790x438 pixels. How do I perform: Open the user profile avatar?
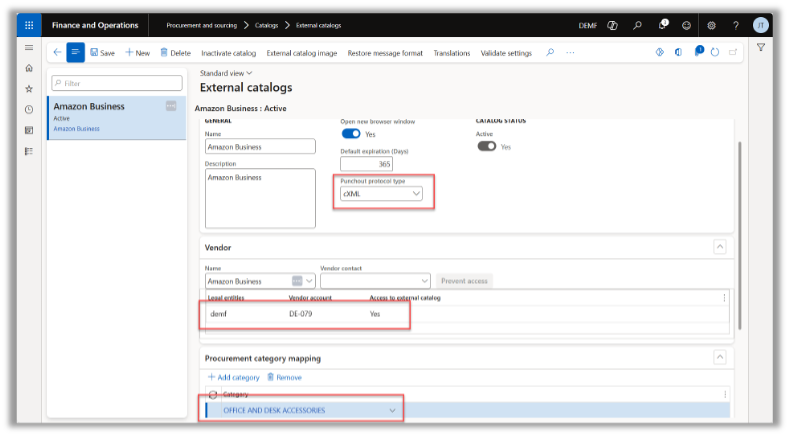coord(760,25)
